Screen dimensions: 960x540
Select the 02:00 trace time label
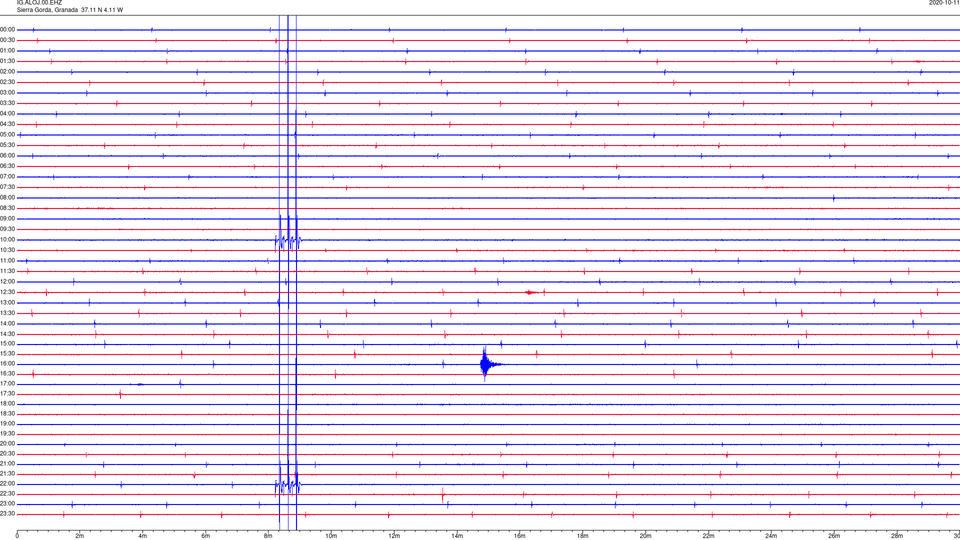7,72
